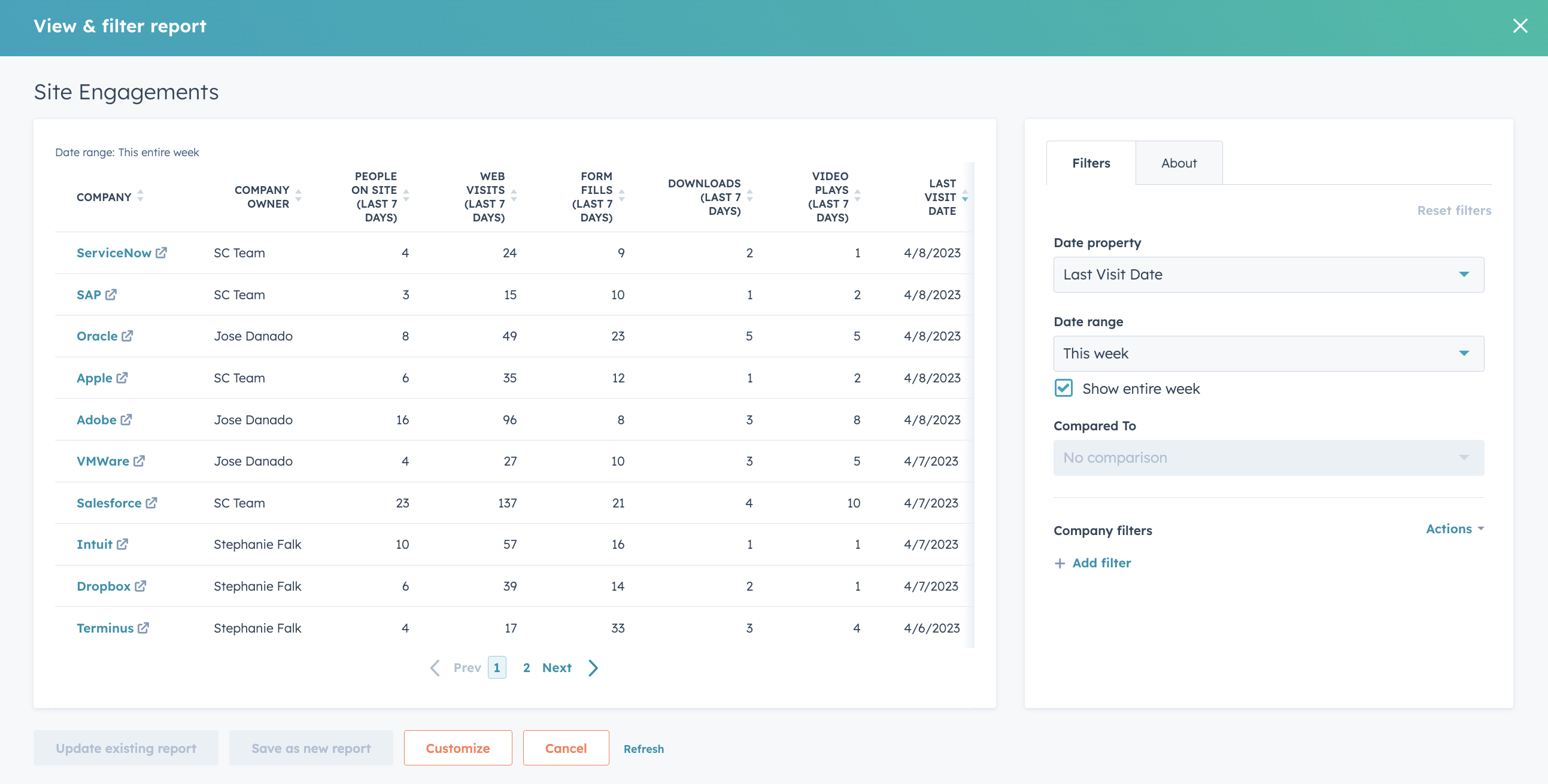Screen dimensions: 1548x784
Task: Open Intuit external link icon
Action: pos(122,544)
